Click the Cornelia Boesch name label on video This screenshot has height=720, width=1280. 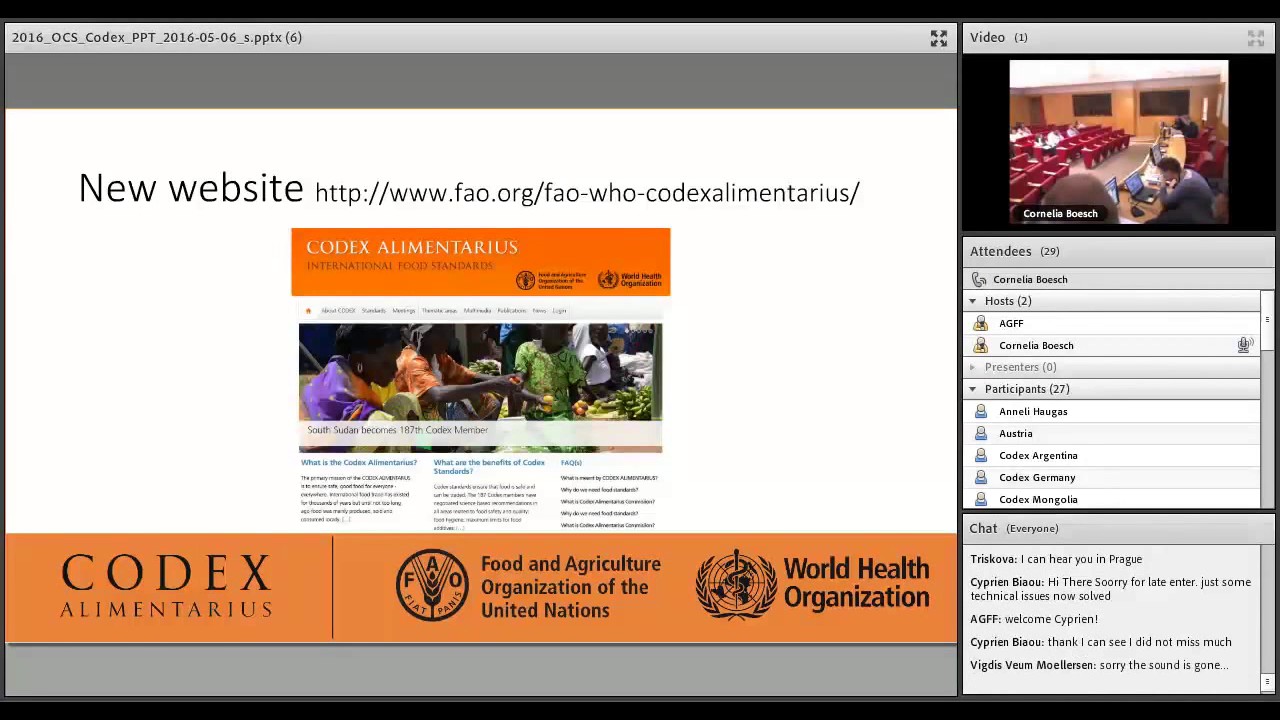[1060, 213]
